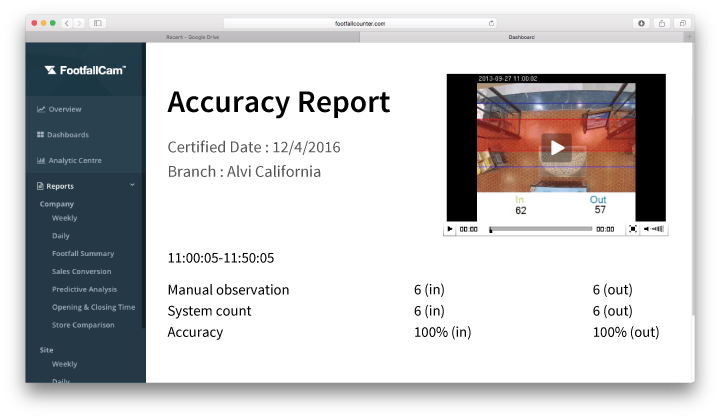Go to Analytic Centre
Viewport: 720px width, 419px height.
74,160
